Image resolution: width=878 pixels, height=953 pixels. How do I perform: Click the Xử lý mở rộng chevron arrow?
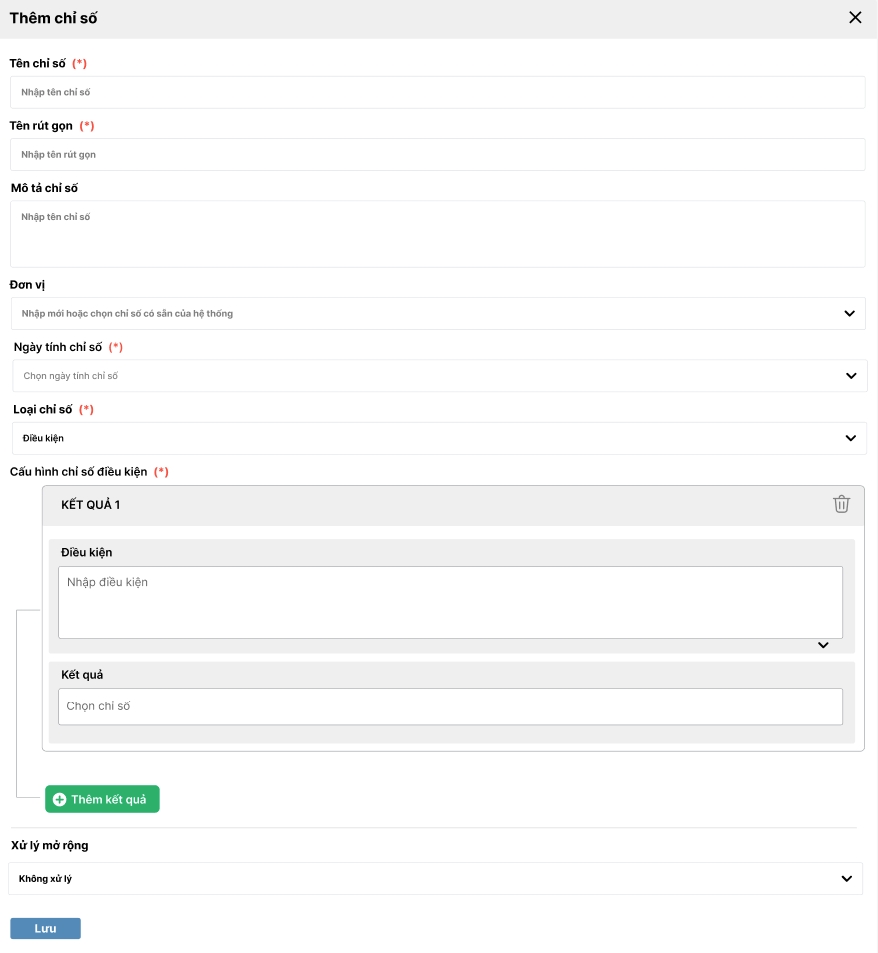(846, 879)
